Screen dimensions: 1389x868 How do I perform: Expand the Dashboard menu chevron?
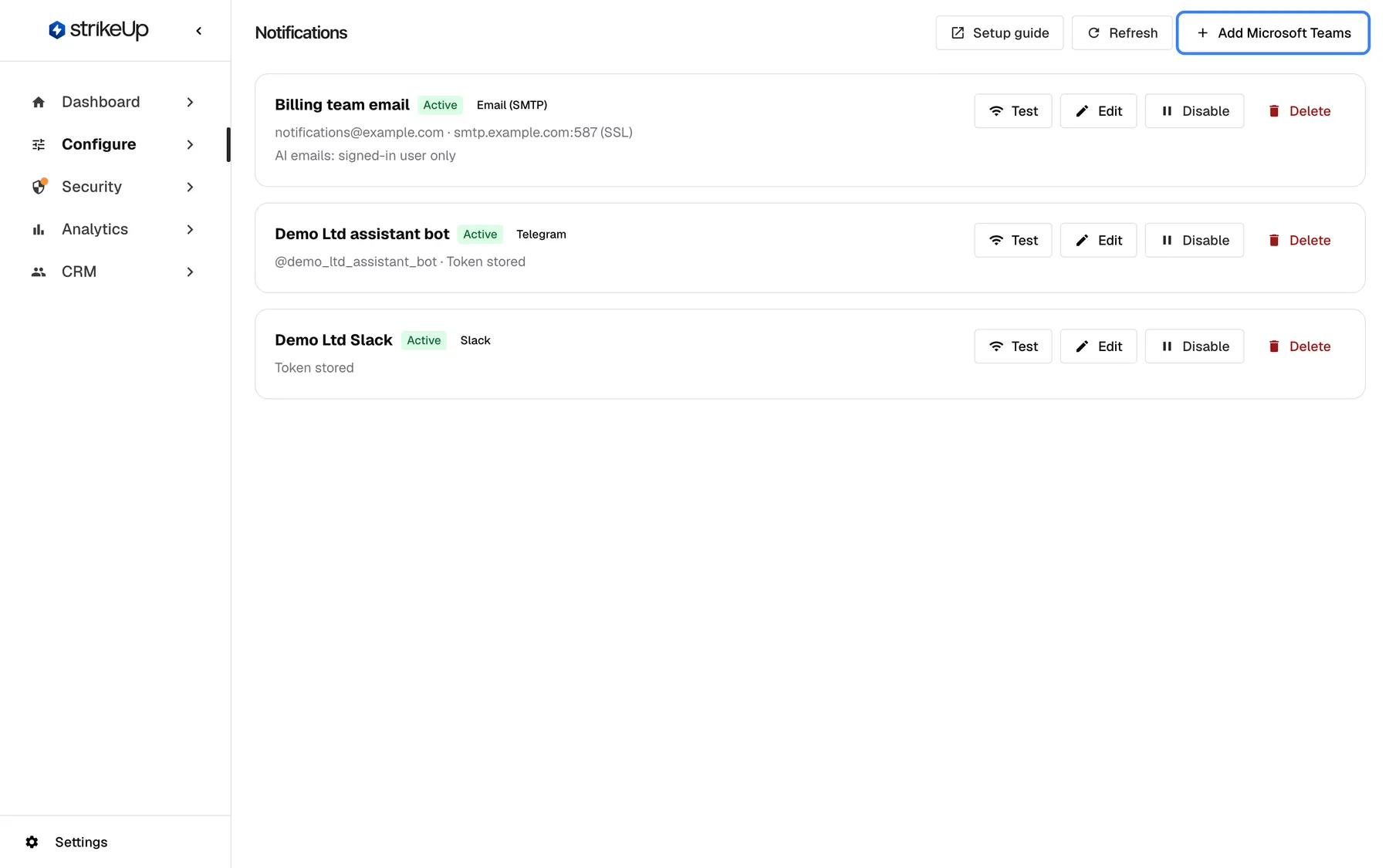click(190, 102)
